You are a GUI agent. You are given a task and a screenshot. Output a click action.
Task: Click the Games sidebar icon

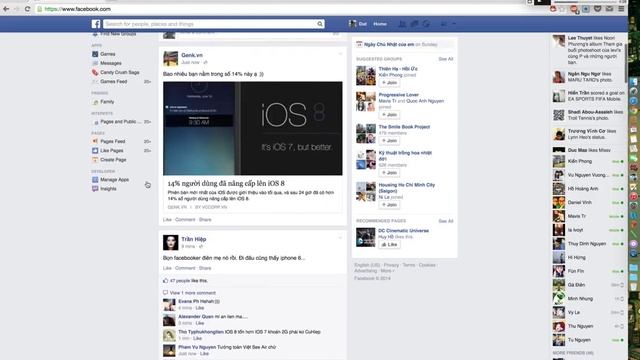95,54
